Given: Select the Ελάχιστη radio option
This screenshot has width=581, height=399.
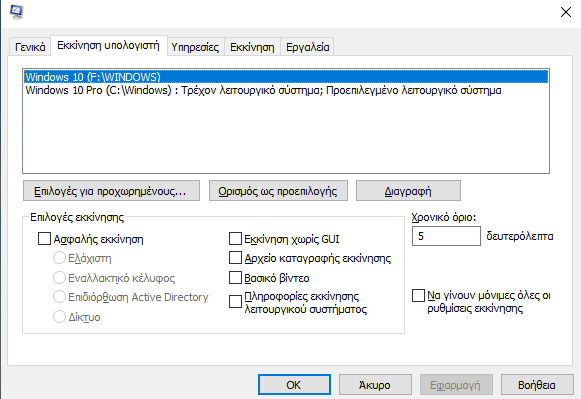Looking at the screenshot, I should (59, 258).
